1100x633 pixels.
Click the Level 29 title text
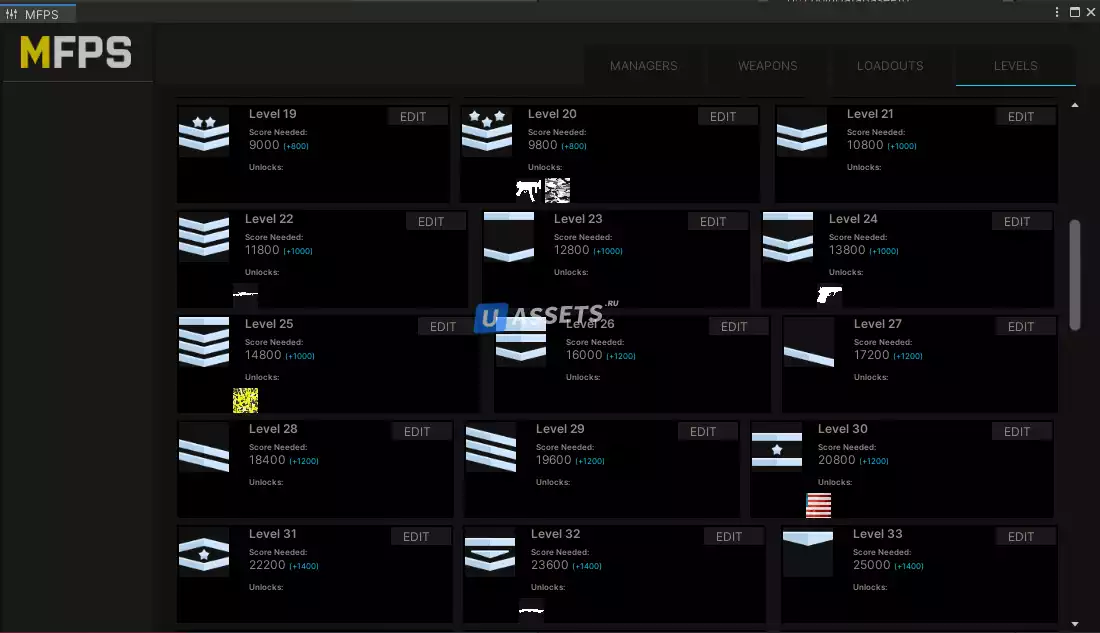[560, 429]
